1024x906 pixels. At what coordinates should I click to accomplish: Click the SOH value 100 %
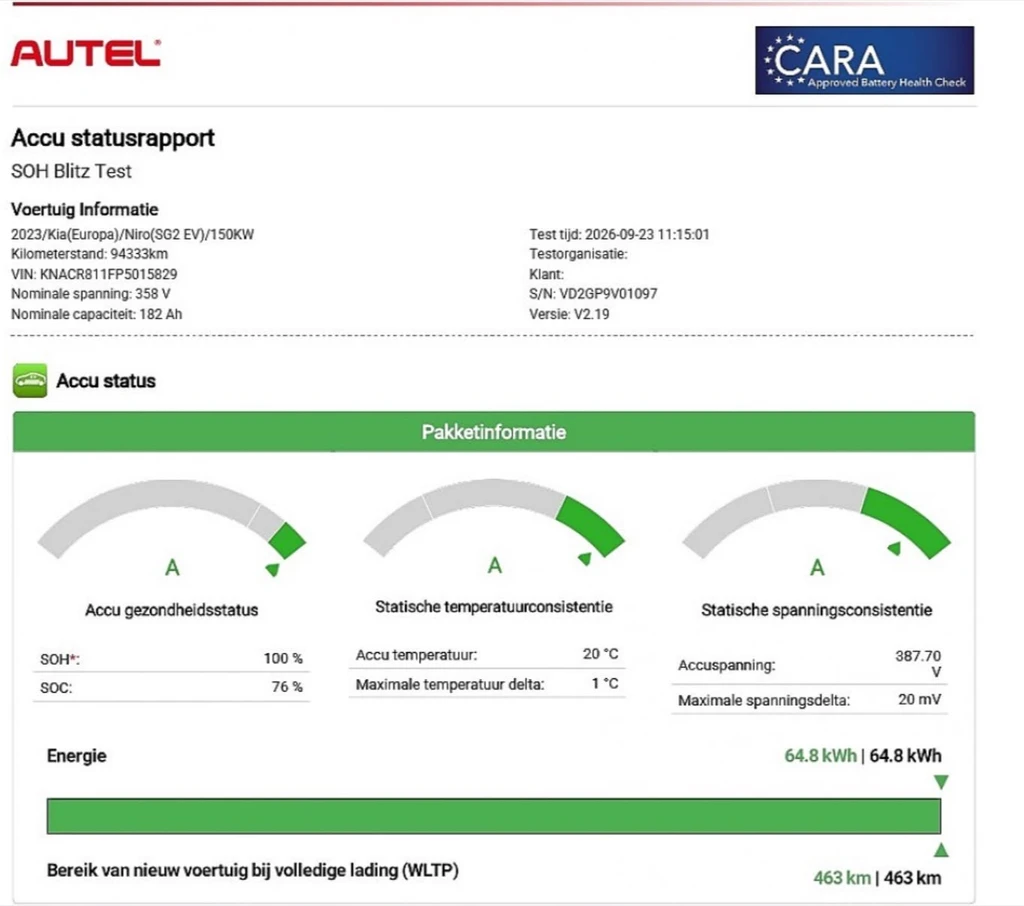tap(283, 658)
